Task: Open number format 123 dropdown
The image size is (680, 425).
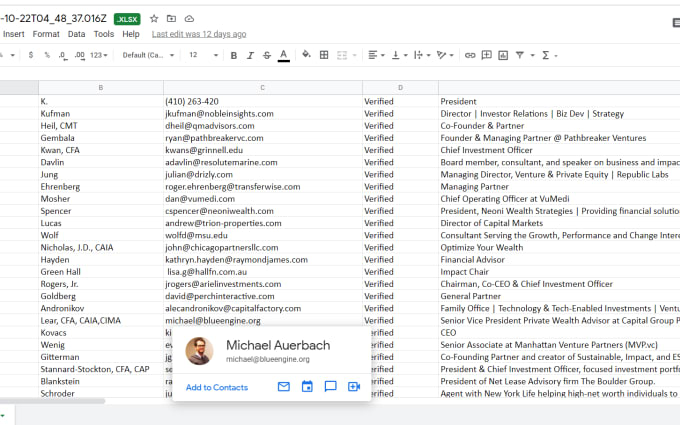Action: pyautogui.click(x=98, y=55)
